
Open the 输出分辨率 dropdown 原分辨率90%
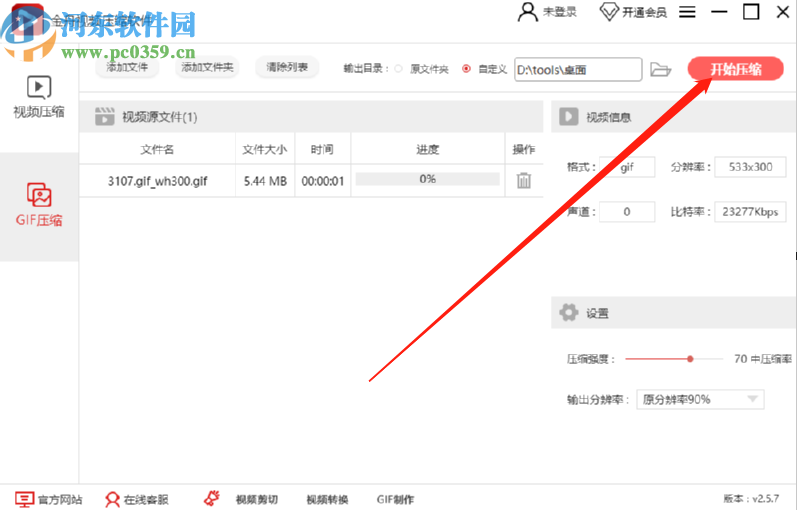pyautogui.click(x=700, y=400)
